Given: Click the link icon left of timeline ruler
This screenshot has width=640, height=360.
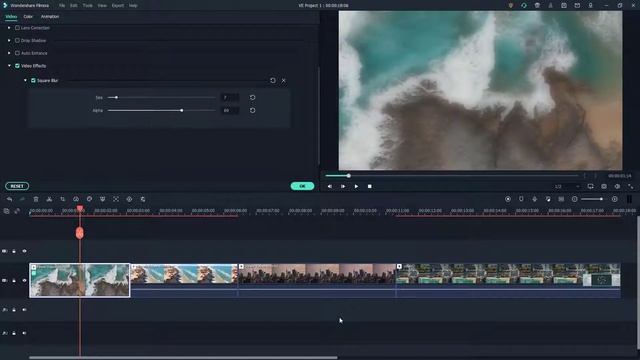Looking at the screenshot, I should point(17,211).
